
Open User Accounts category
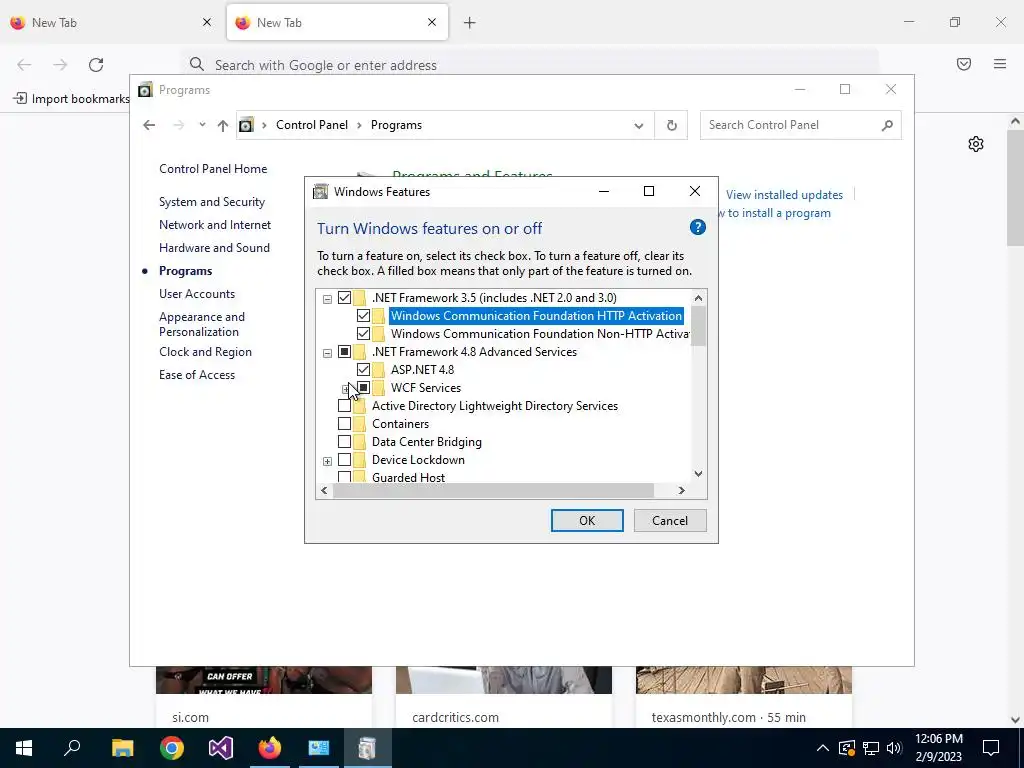197,294
